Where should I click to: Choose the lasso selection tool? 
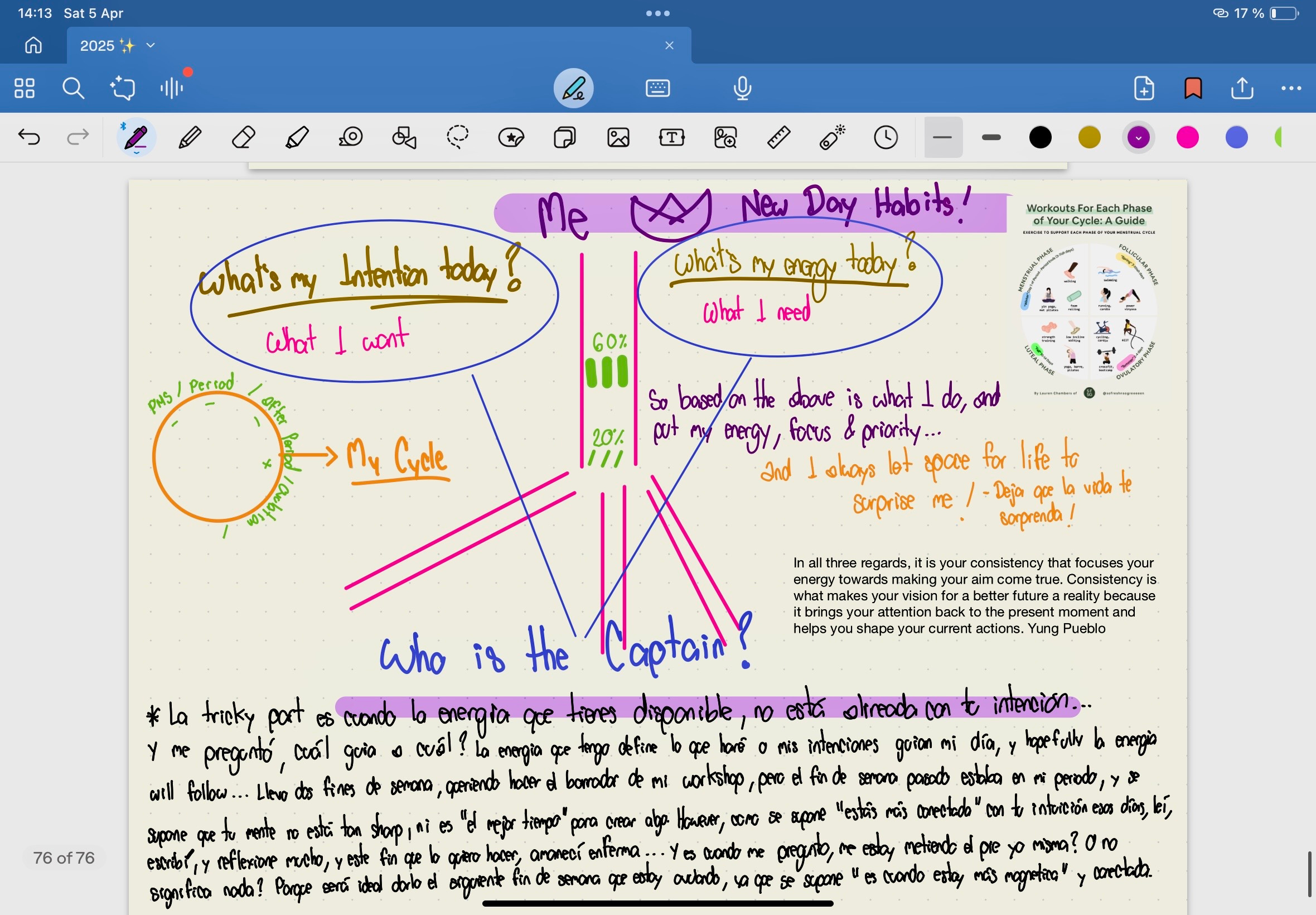[x=457, y=138]
